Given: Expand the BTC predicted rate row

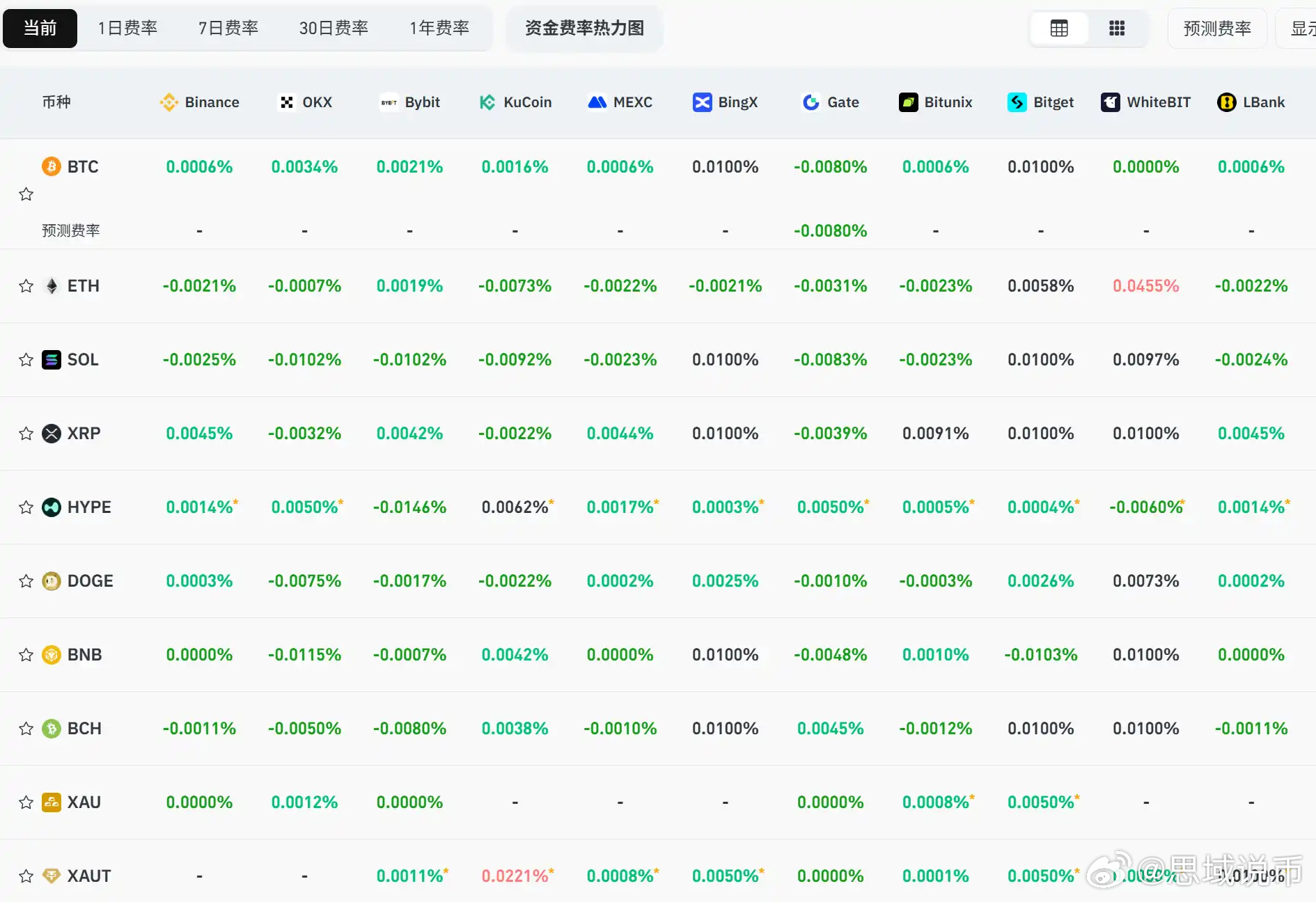Looking at the screenshot, I should point(72,230).
